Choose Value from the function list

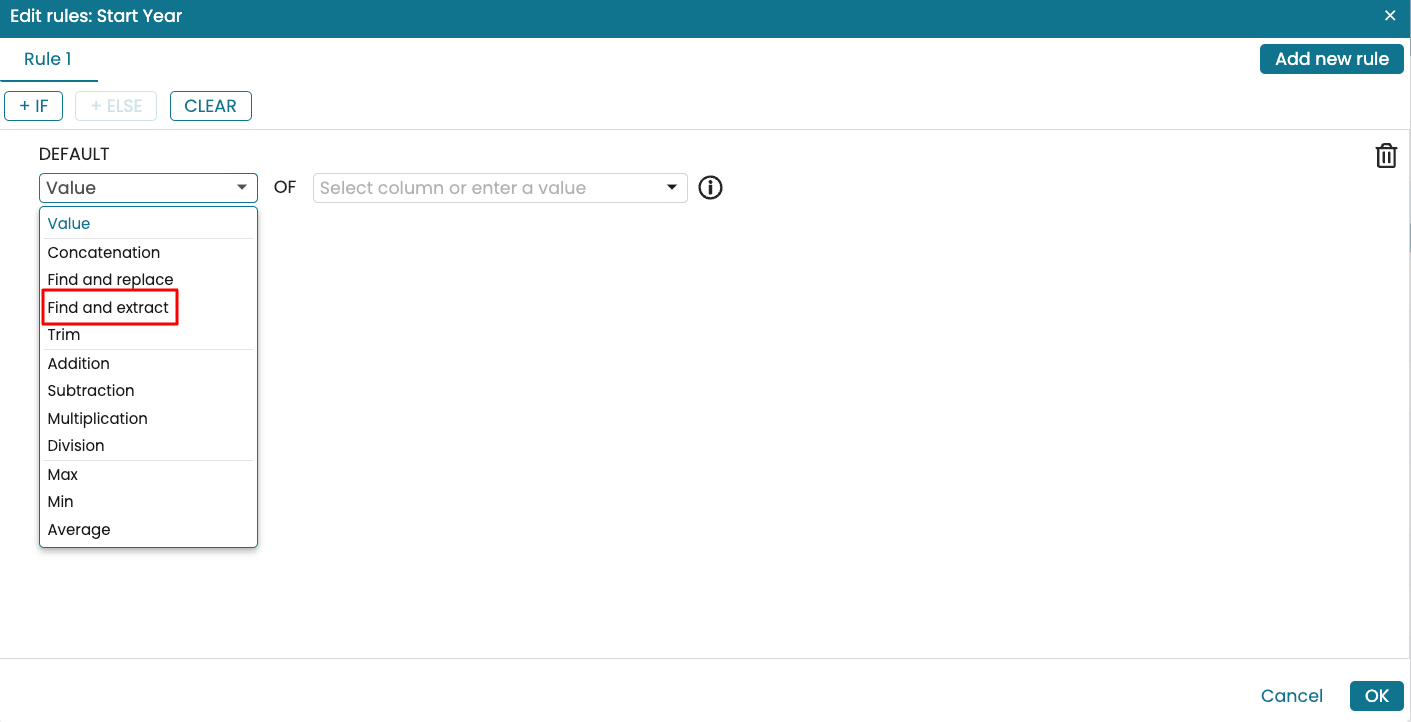click(x=69, y=224)
